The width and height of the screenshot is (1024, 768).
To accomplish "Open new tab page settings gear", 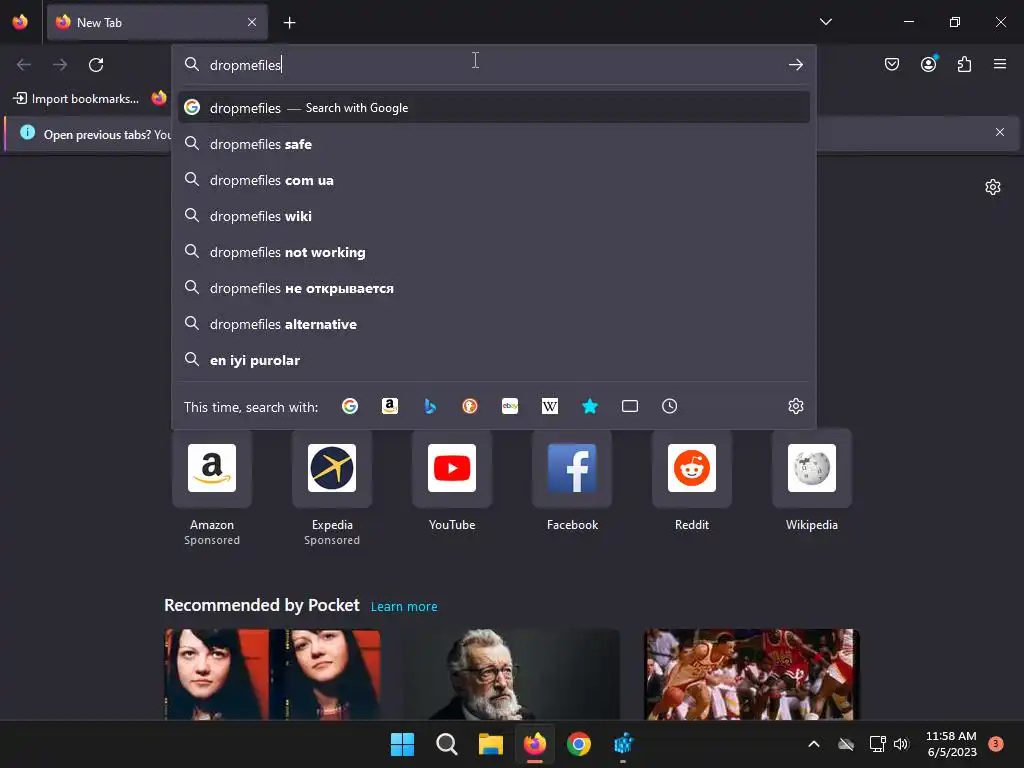I will pos(993,187).
